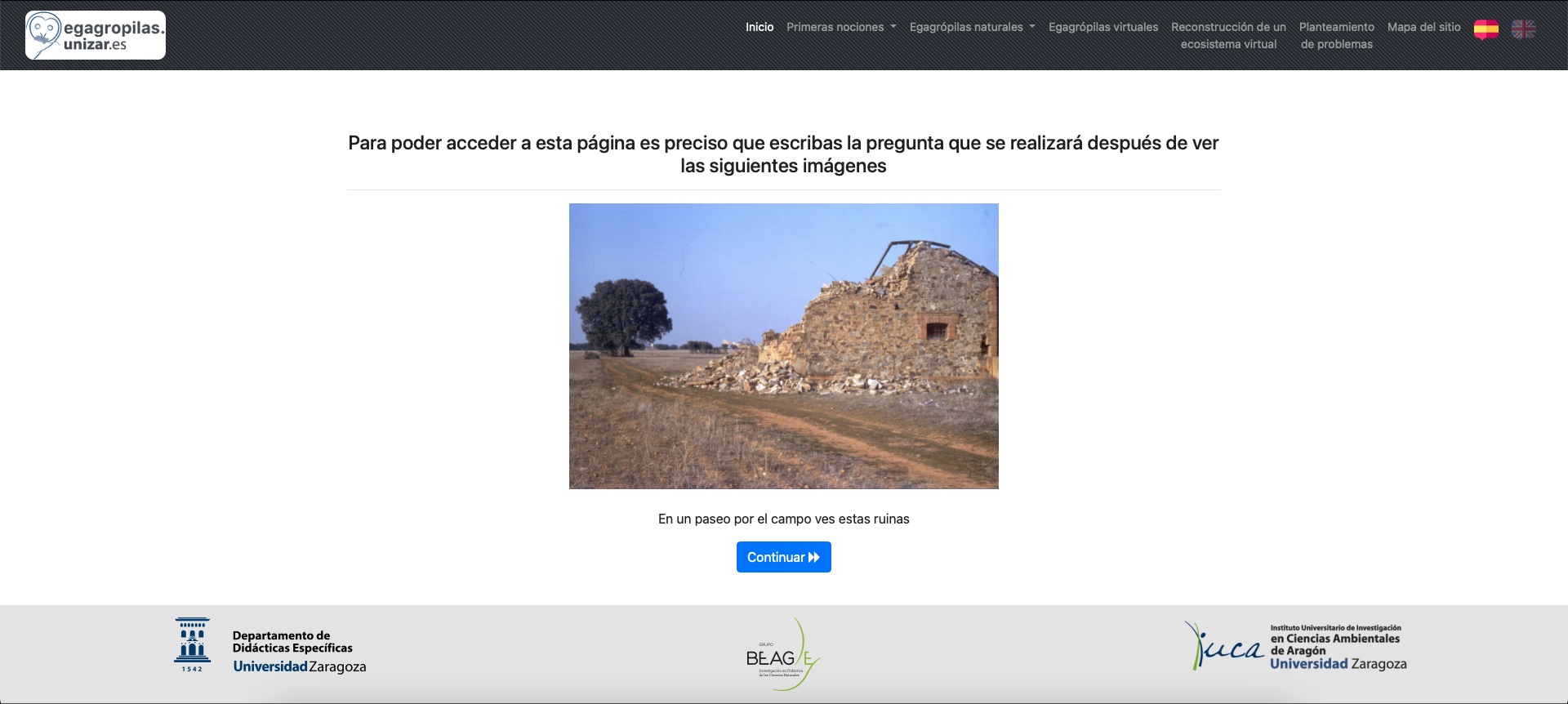
Task: Click the heading starting with Para poder acceder
Action: click(x=783, y=154)
